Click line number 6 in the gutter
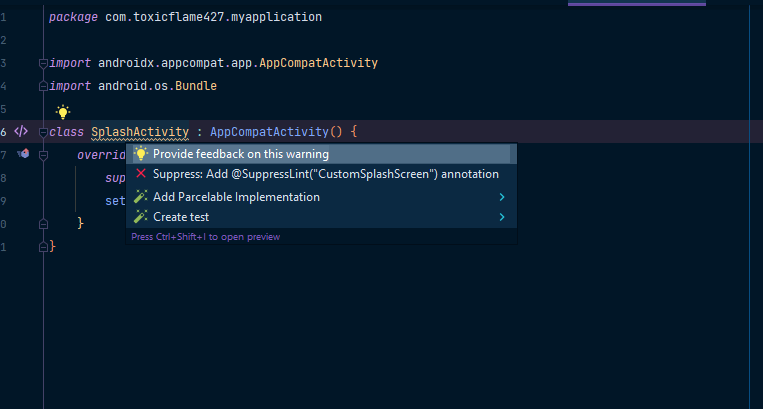This screenshot has width=763, height=409. tap(3, 132)
